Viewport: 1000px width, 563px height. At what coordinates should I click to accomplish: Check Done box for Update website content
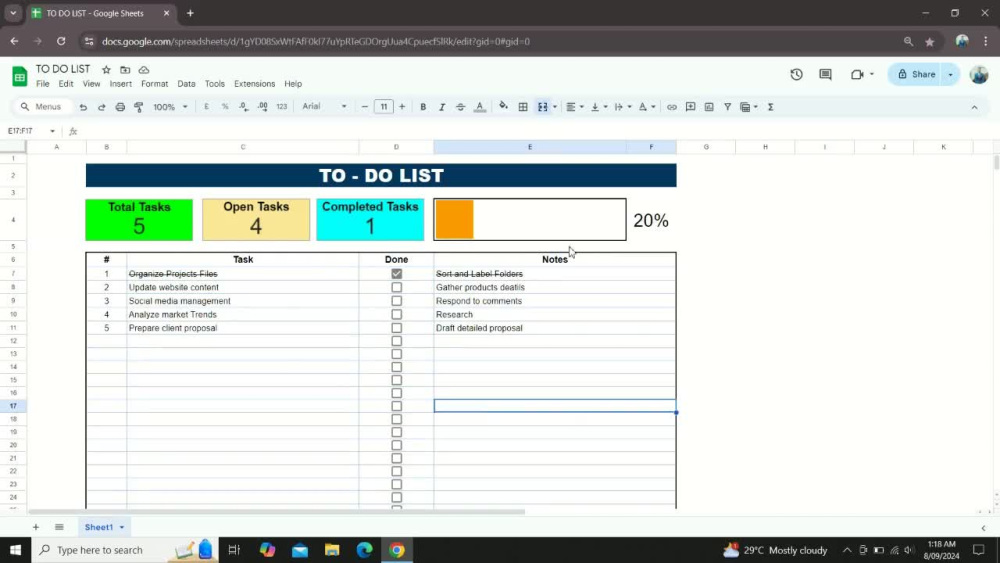click(397, 288)
